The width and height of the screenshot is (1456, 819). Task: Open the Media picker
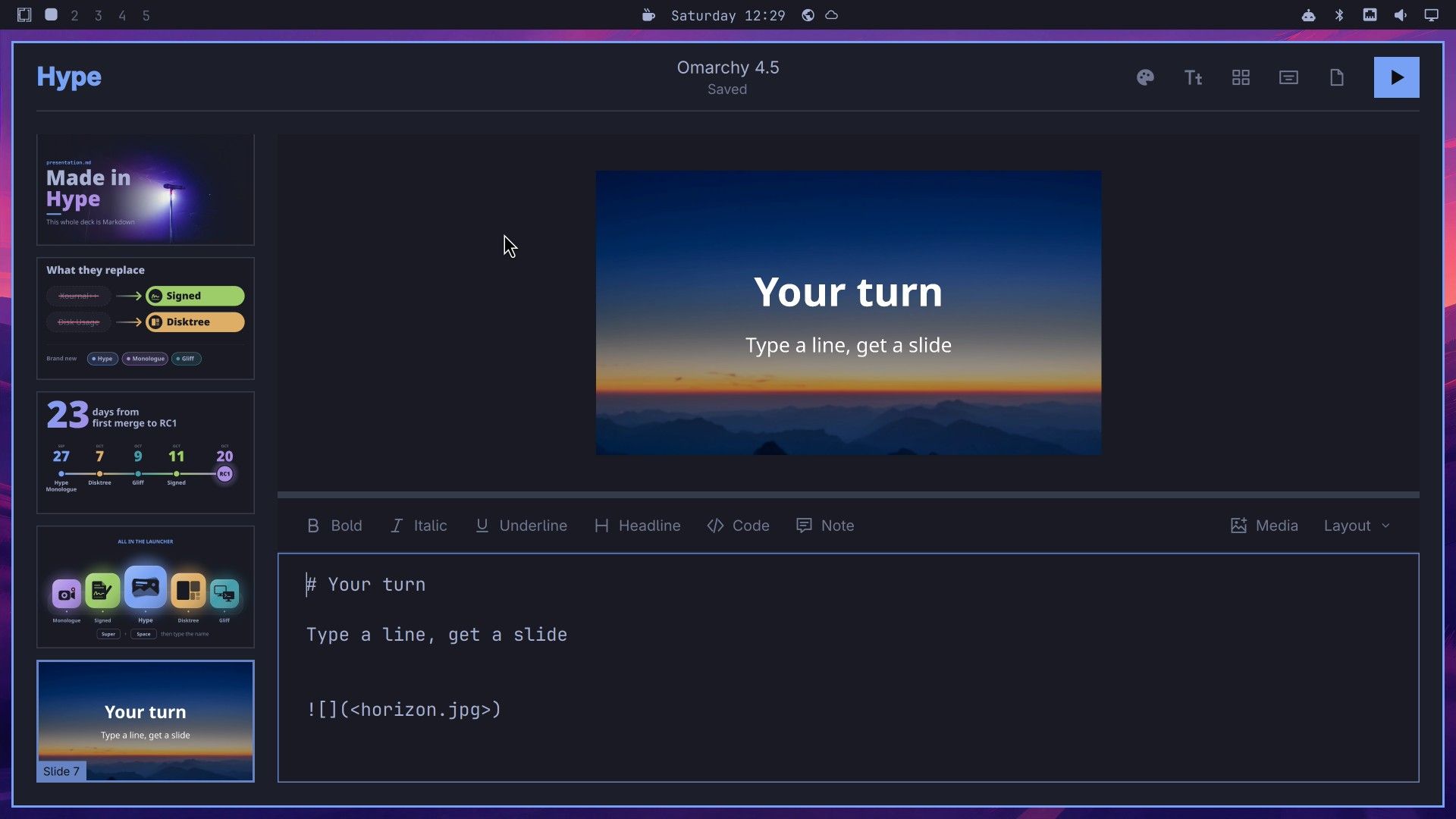tap(1264, 526)
